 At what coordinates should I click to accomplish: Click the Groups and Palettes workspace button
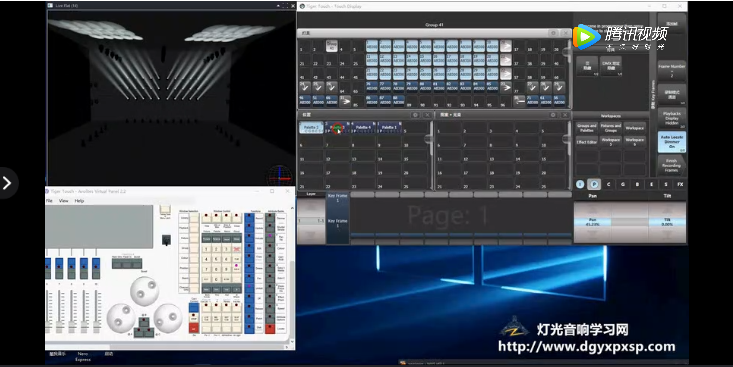[586, 128]
